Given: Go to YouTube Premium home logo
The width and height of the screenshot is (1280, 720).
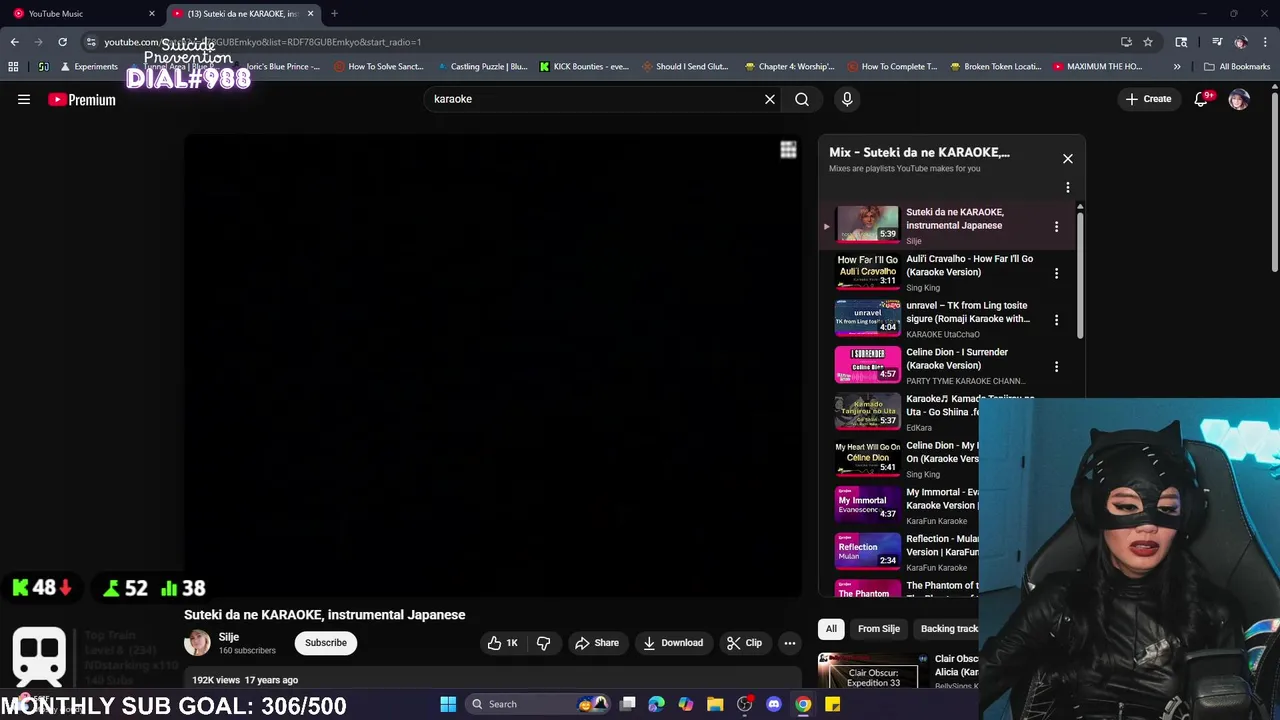Looking at the screenshot, I should click(82, 99).
